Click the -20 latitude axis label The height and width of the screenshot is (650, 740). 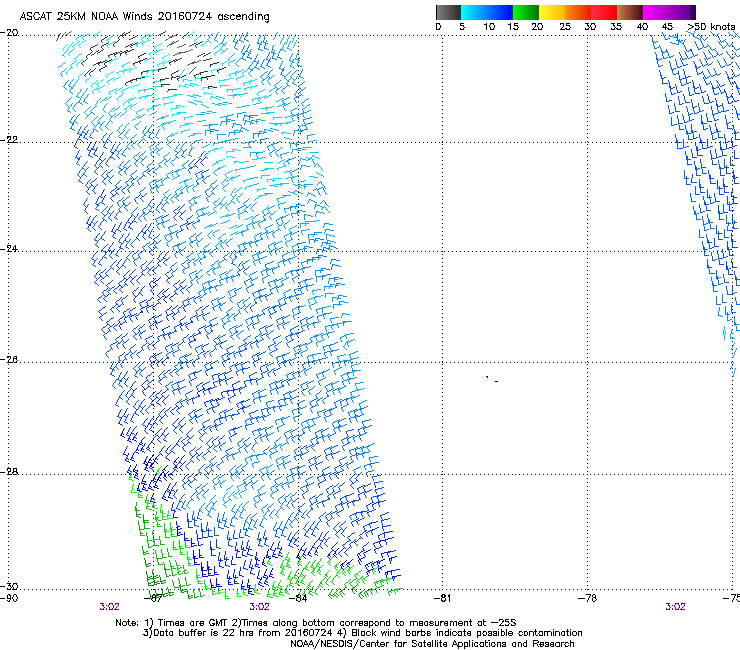[9, 33]
